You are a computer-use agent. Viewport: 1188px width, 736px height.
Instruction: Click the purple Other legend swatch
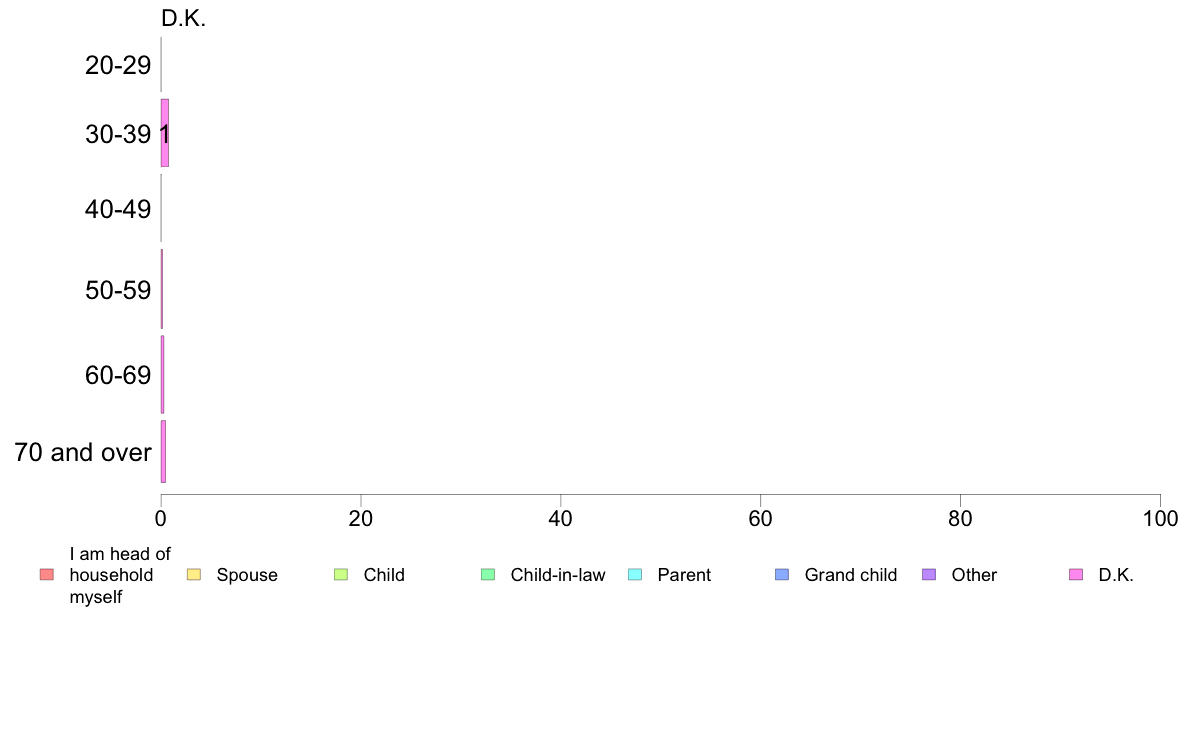(929, 575)
